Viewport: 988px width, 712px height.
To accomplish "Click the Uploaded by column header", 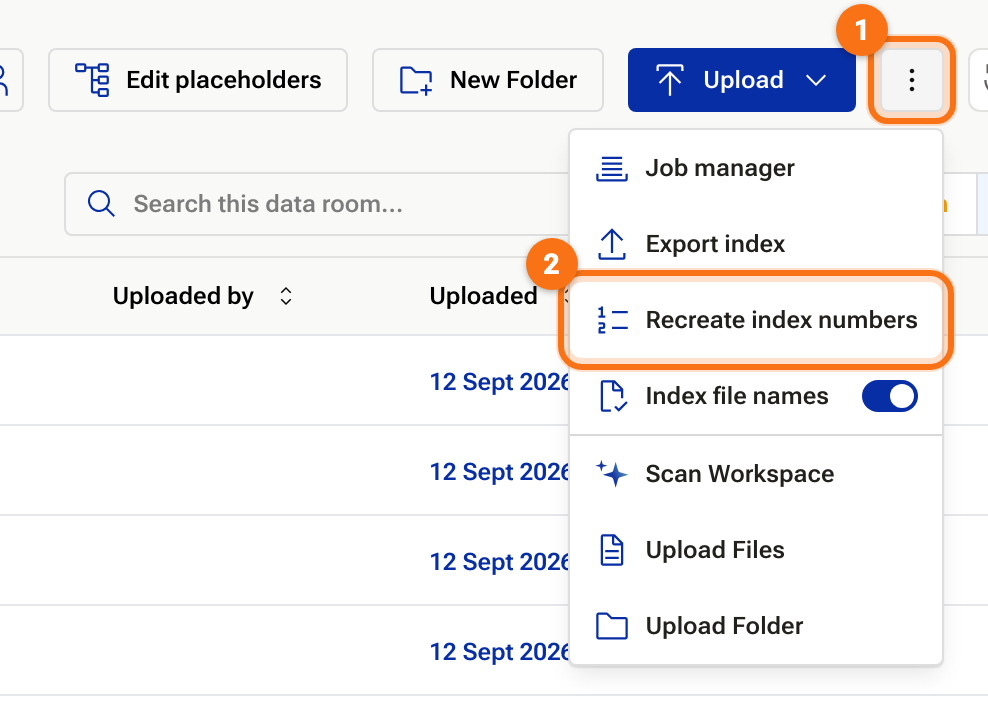I will point(183,296).
